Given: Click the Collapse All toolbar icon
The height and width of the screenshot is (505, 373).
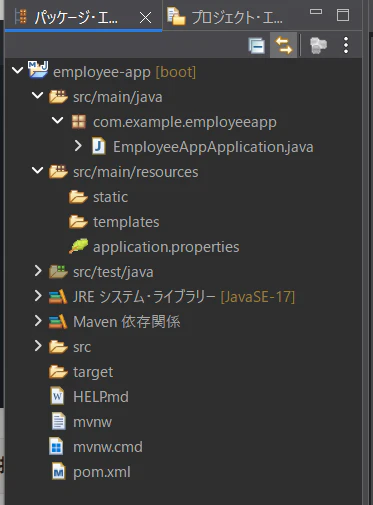Looking at the screenshot, I should point(257,45).
